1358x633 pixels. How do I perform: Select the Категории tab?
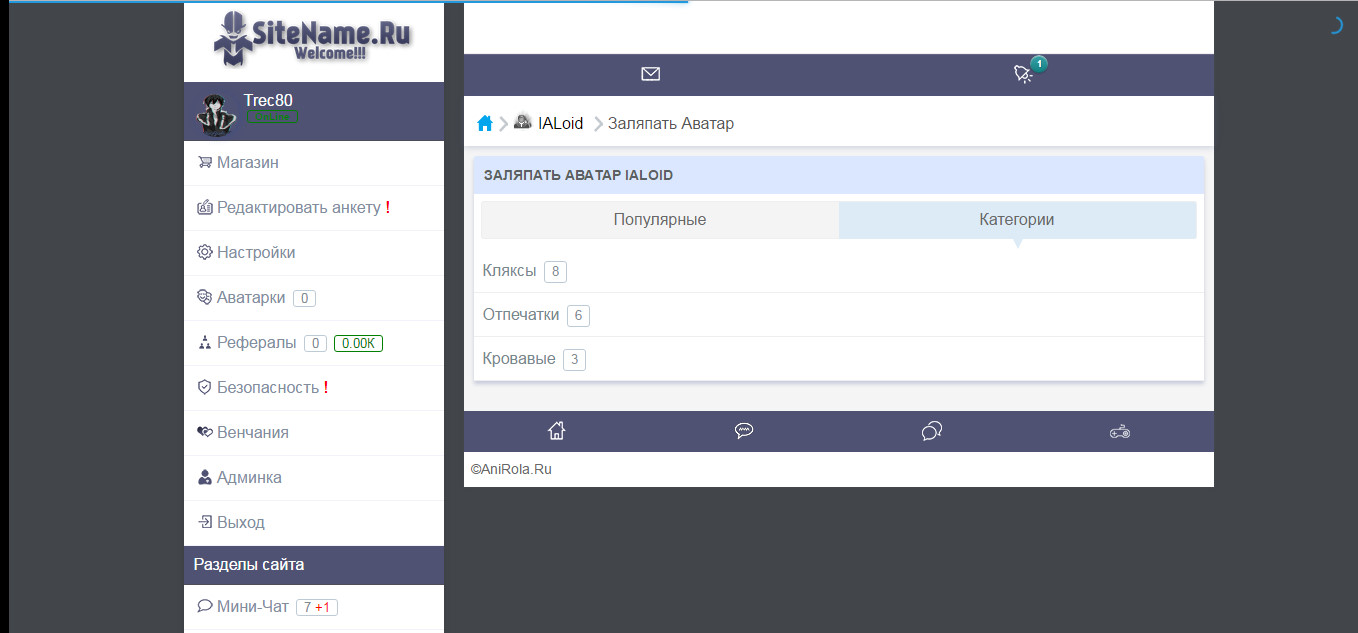(1017, 220)
